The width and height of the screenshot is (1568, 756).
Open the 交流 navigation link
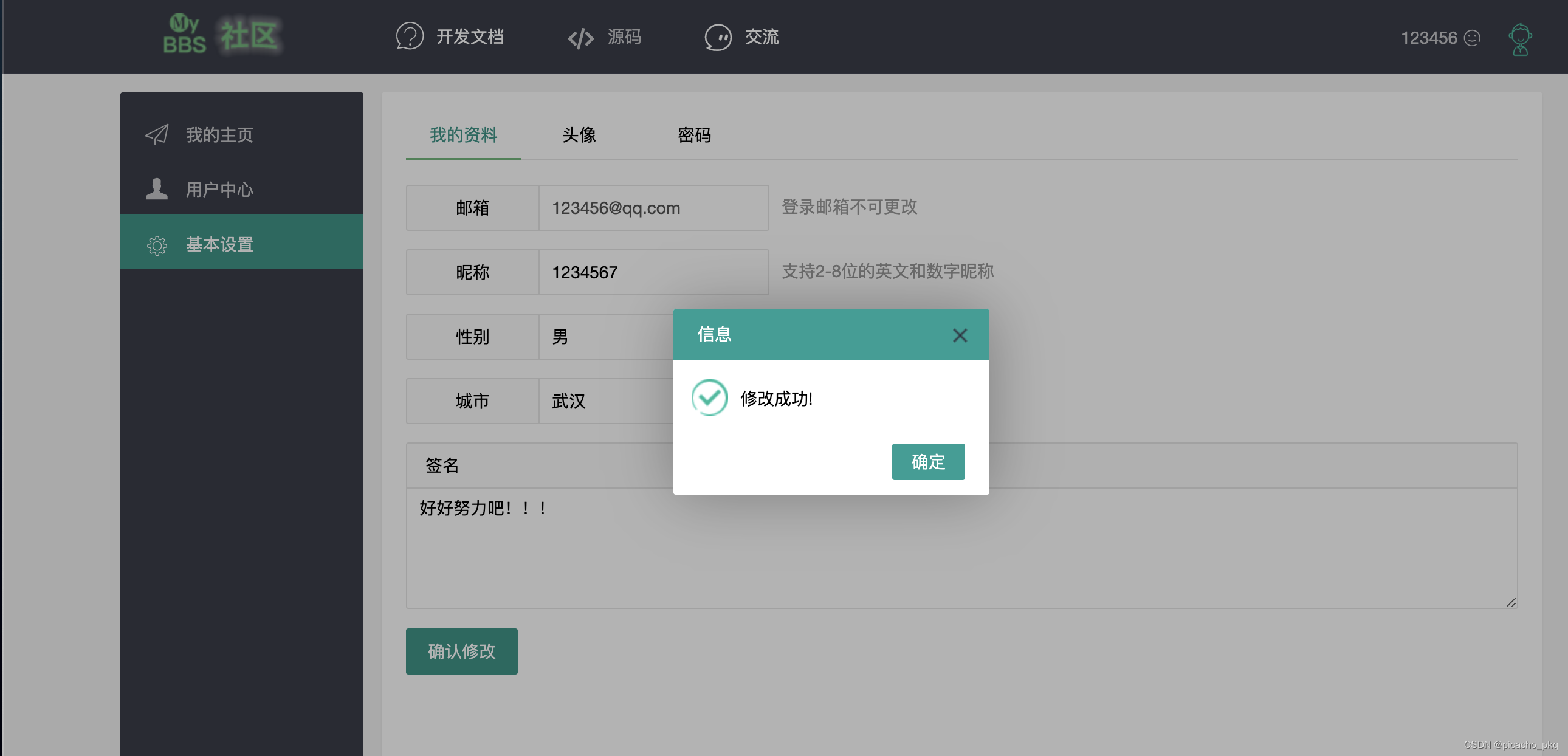coord(762,36)
